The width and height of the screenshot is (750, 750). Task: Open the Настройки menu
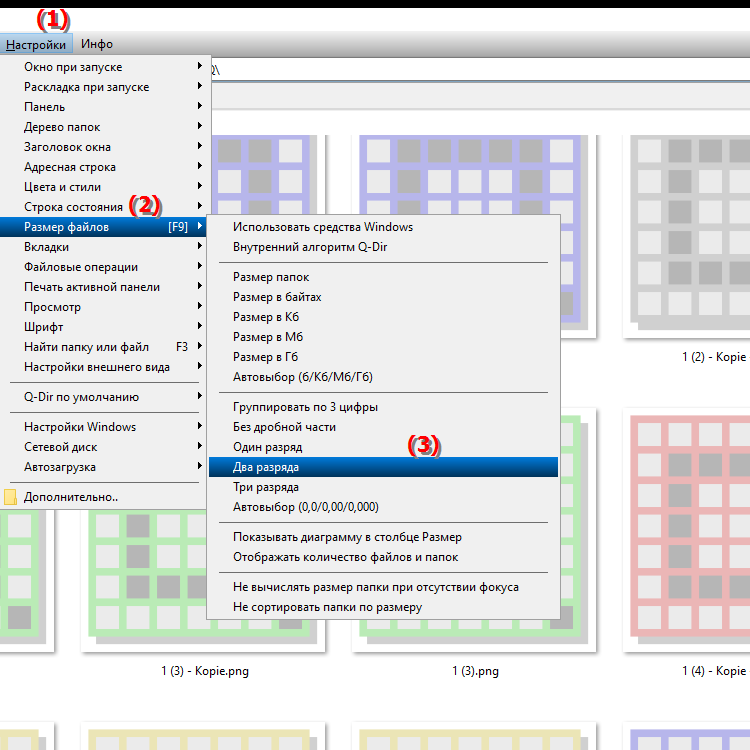coord(36,44)
